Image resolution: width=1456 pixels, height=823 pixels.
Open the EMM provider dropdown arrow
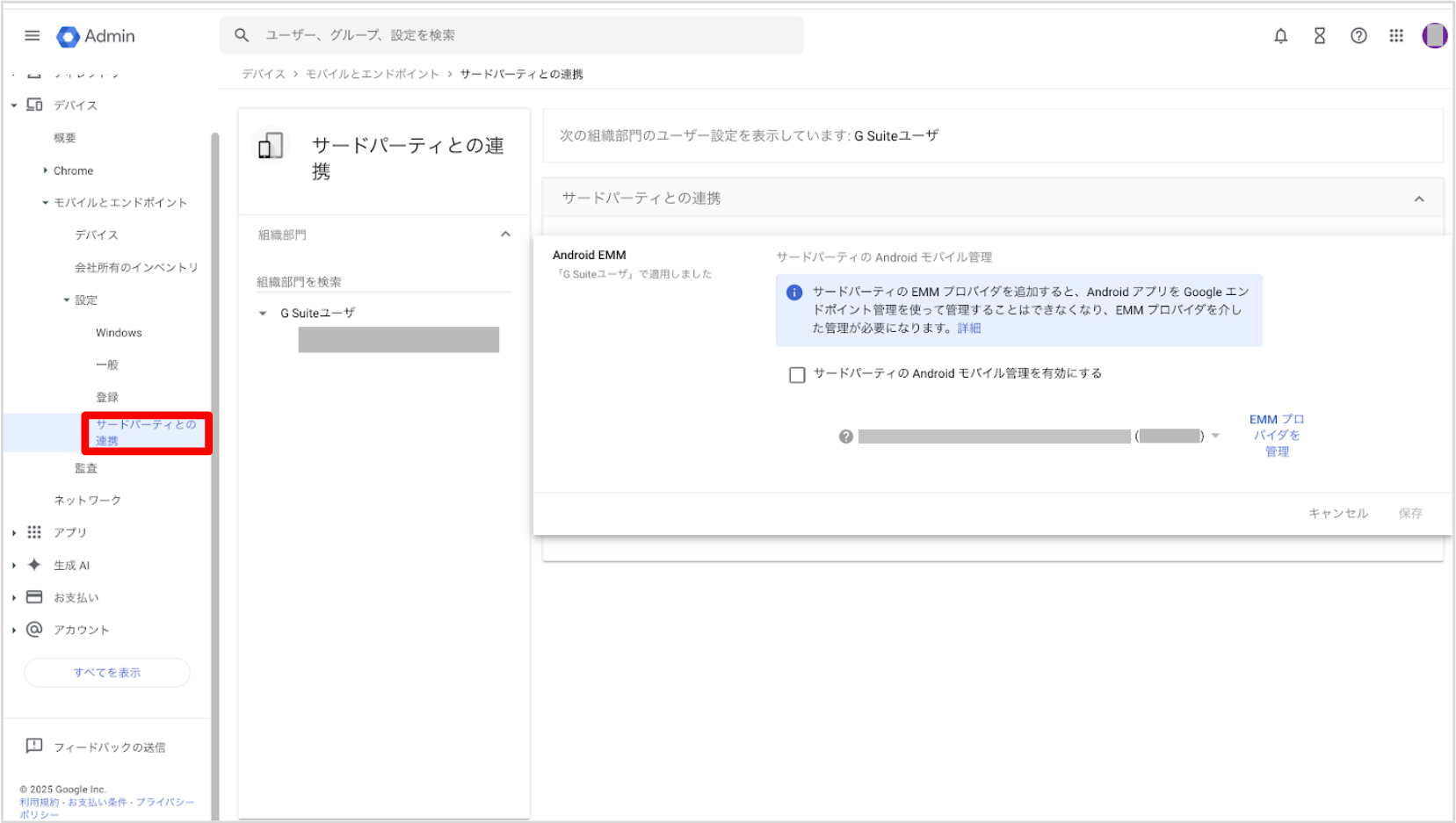(x=1215, y=436)
